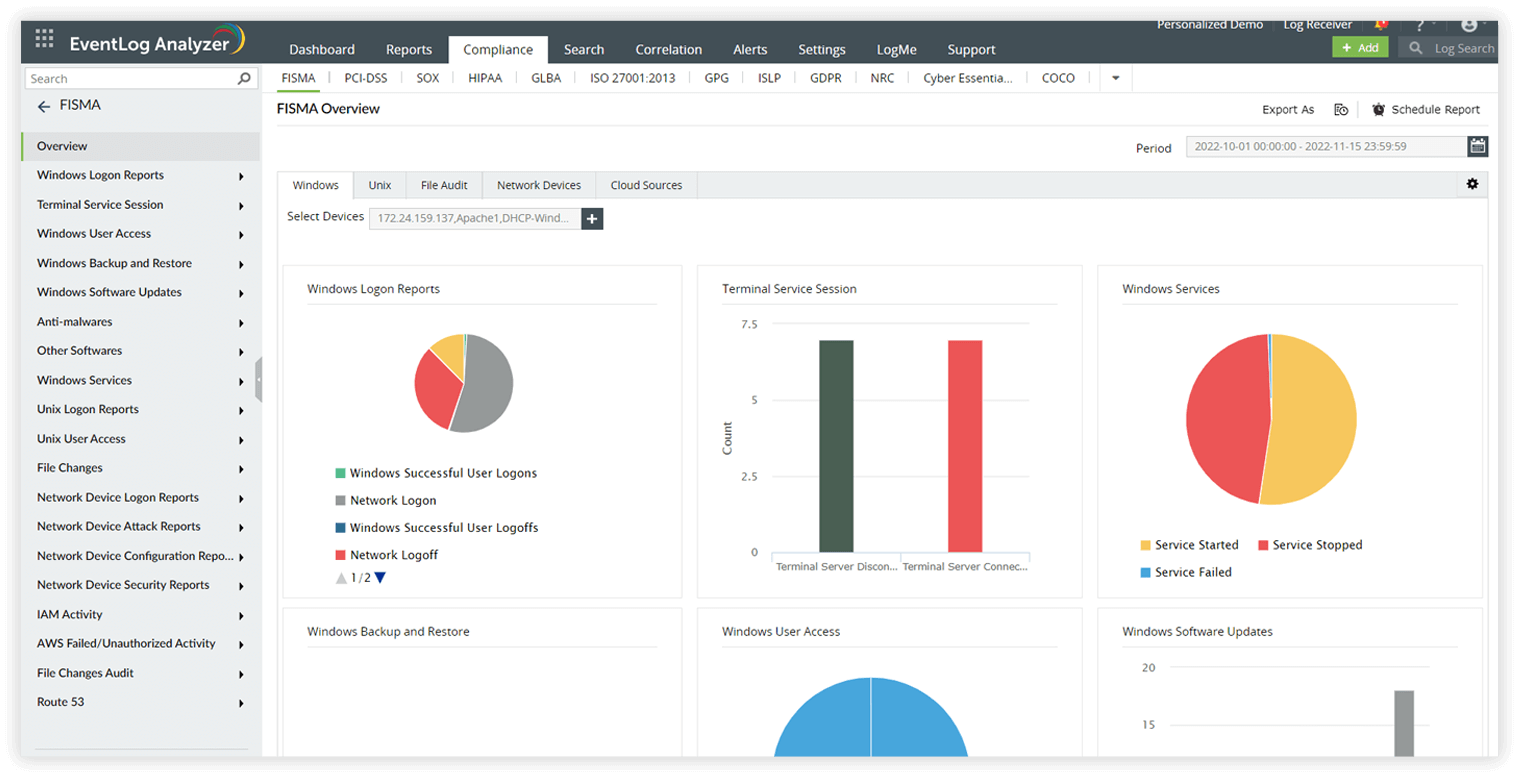Open the Support tab
The height and width of the screenshot is (778, 1519).
coord(971,49)
